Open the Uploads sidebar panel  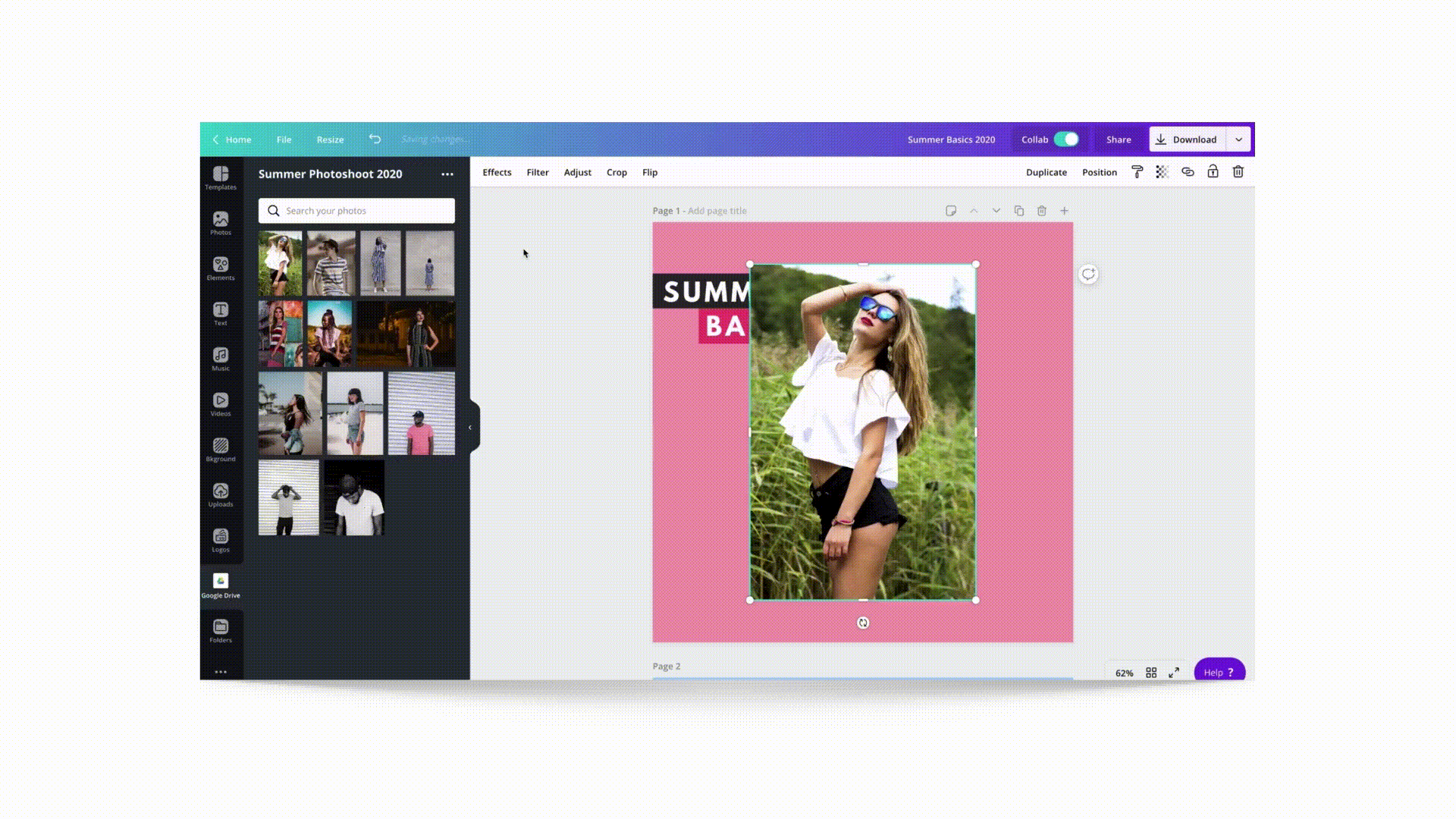coord(221,495)
